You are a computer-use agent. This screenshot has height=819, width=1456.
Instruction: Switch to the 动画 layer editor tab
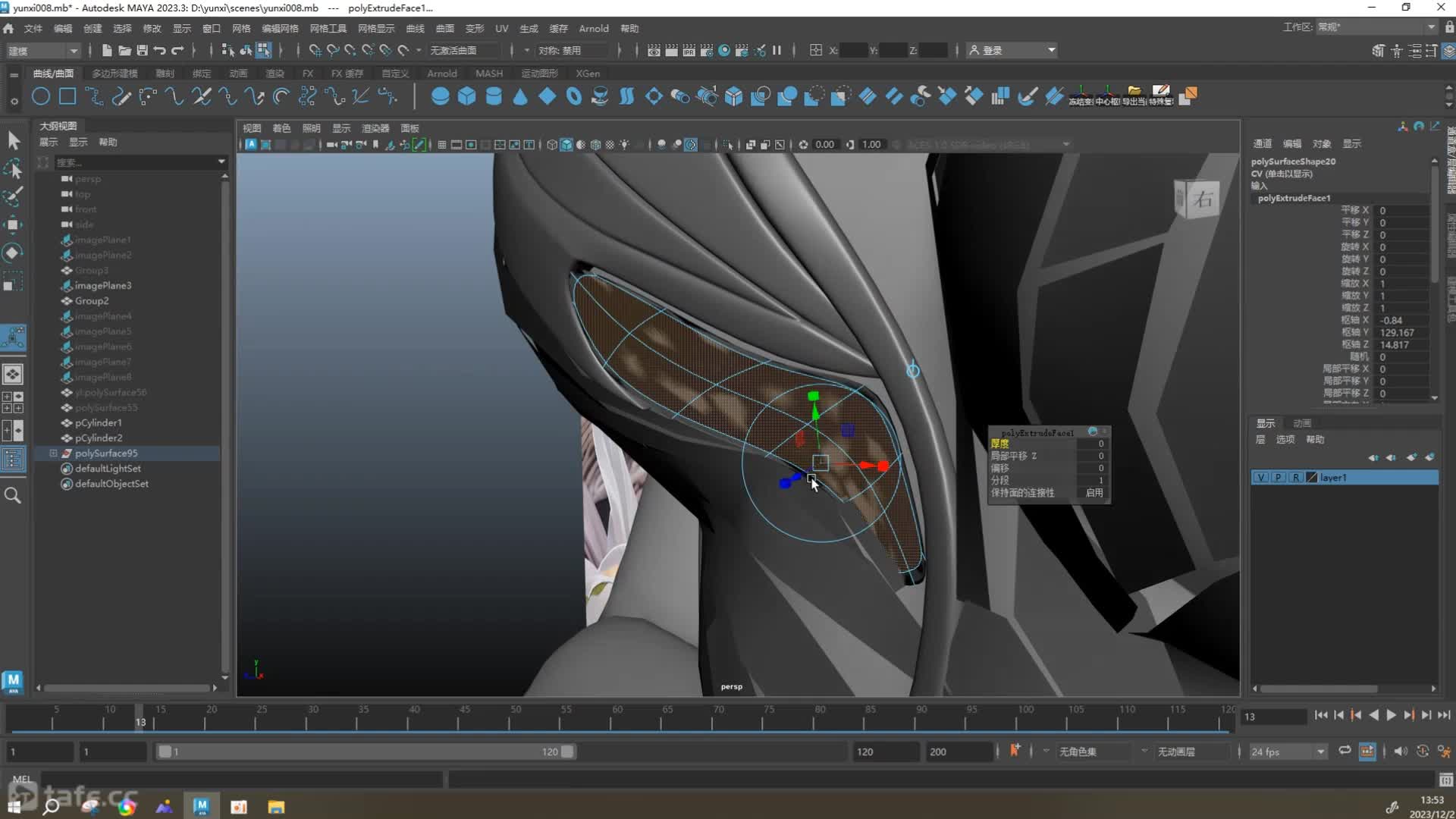coord(1302,422)
